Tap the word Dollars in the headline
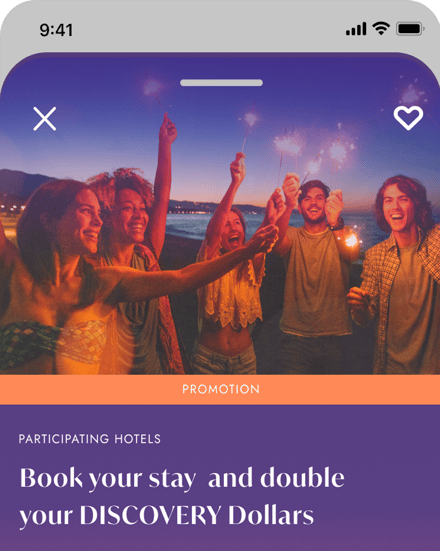The width and height of the screenshot is (440, 551). (x=271, y=515)
